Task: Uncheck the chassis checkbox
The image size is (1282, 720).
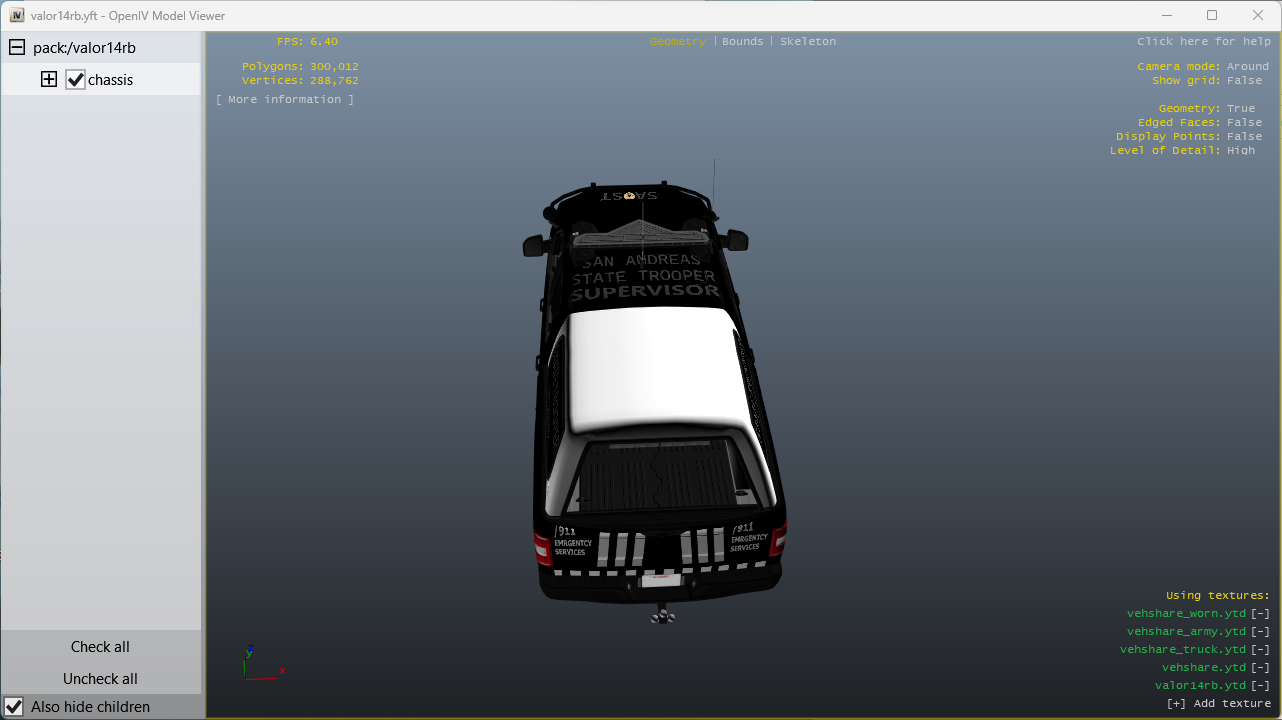Action: [76, 80]
